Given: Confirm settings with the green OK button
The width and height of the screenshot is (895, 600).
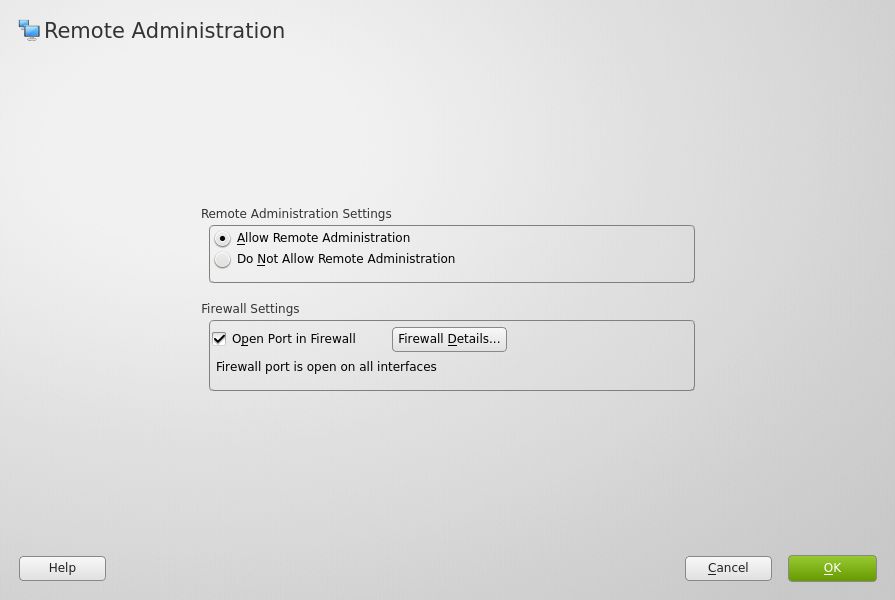Looking at the screenshot, I should [832, 568].
